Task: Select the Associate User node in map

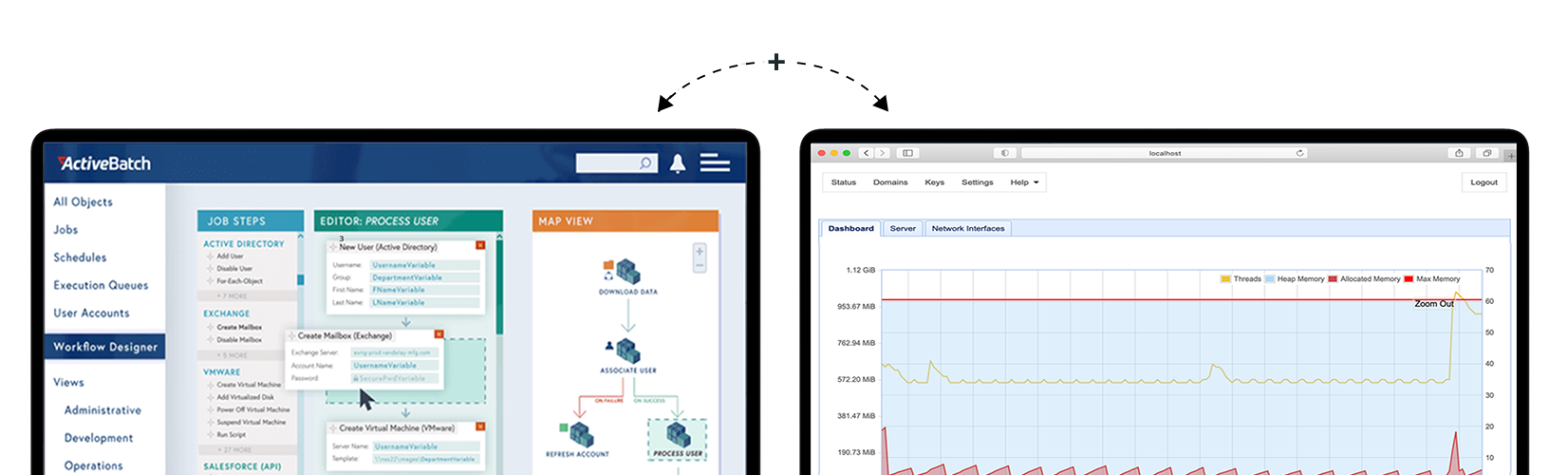Action: point(627,350)
